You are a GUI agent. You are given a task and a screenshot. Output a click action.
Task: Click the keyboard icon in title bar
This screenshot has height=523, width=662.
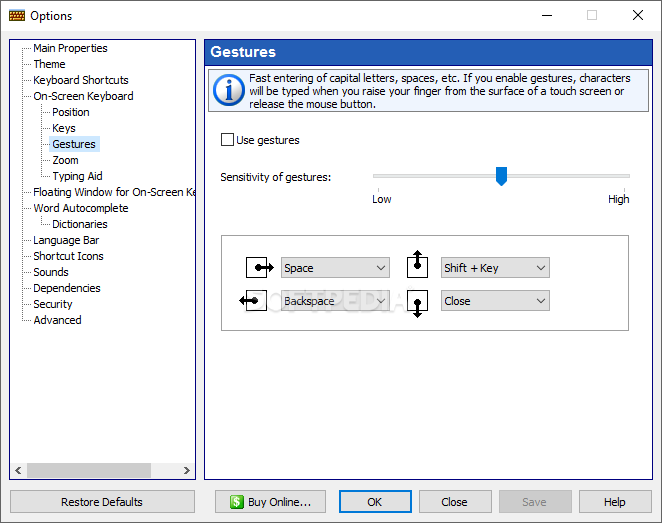click(x=17, y=16)
